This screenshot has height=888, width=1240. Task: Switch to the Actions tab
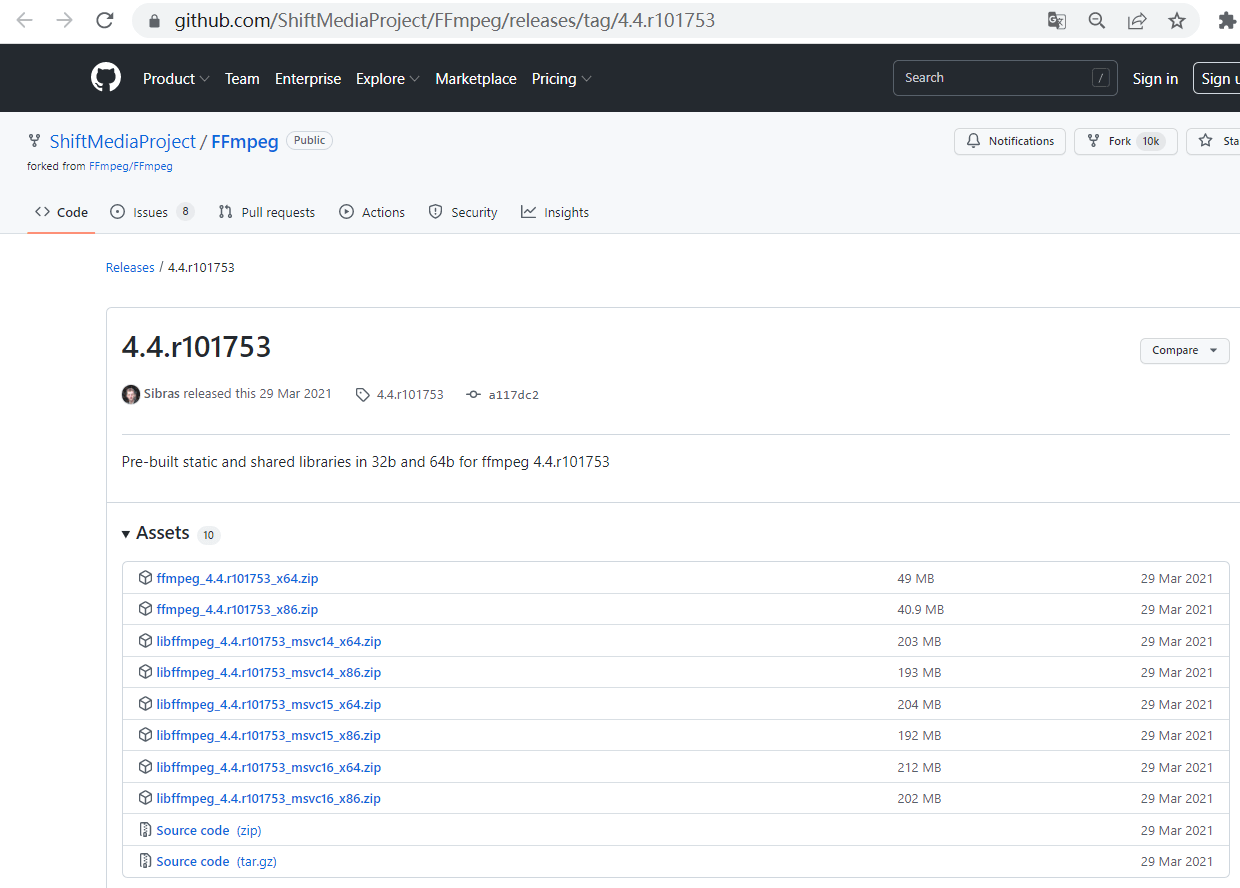click(372, 212)
